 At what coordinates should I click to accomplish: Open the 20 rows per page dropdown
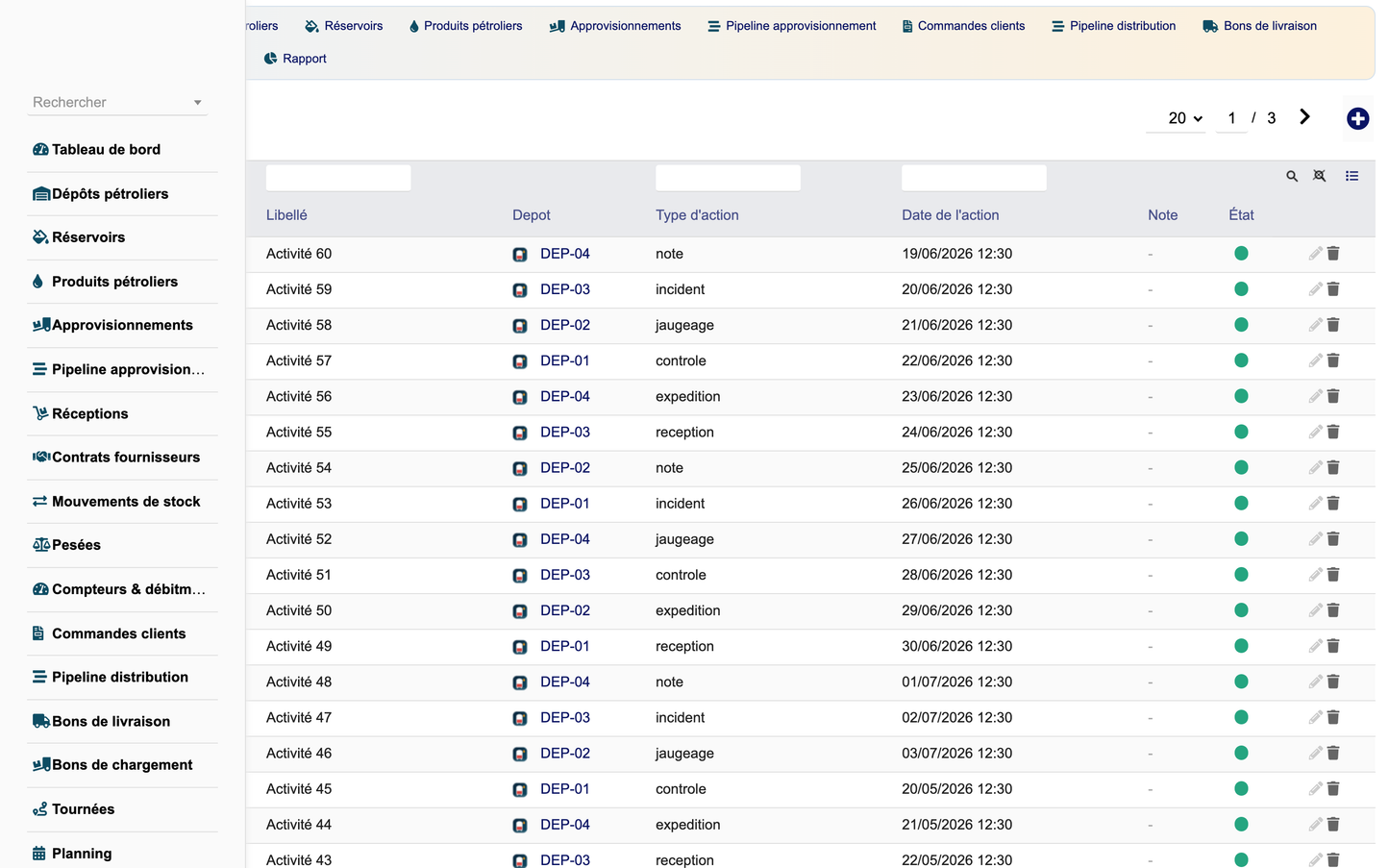[1176, 118]
